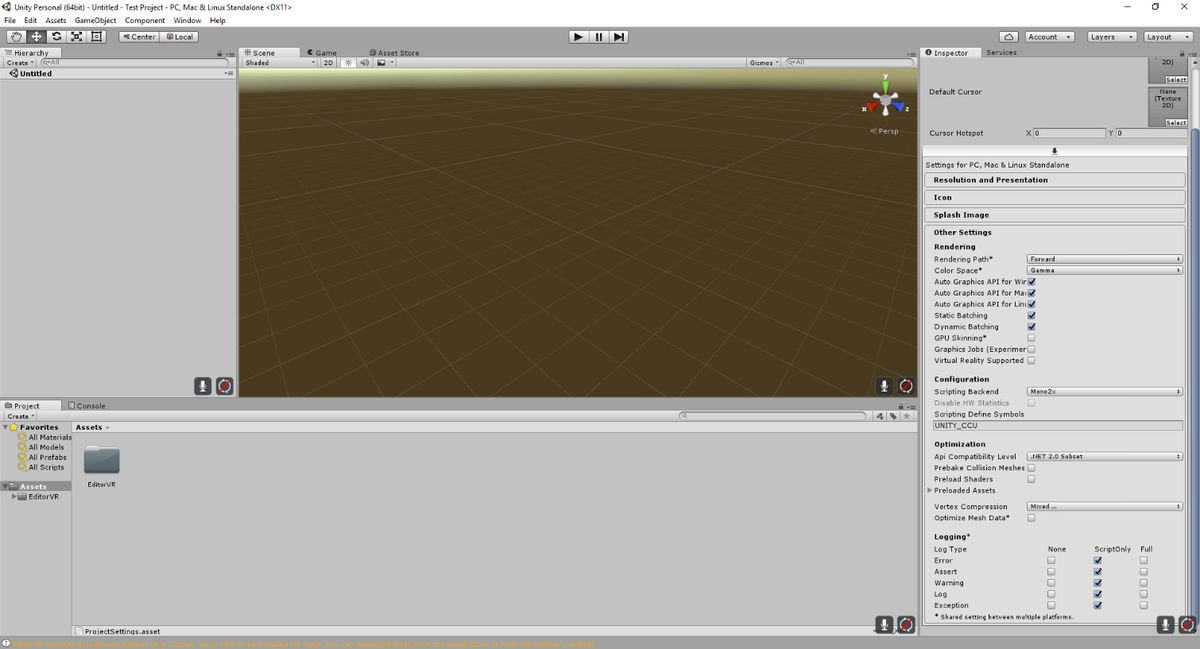Toggle scene lighting in the Scene view
1200x649 pixels.
pyautogui.click(x=346, y=62)
